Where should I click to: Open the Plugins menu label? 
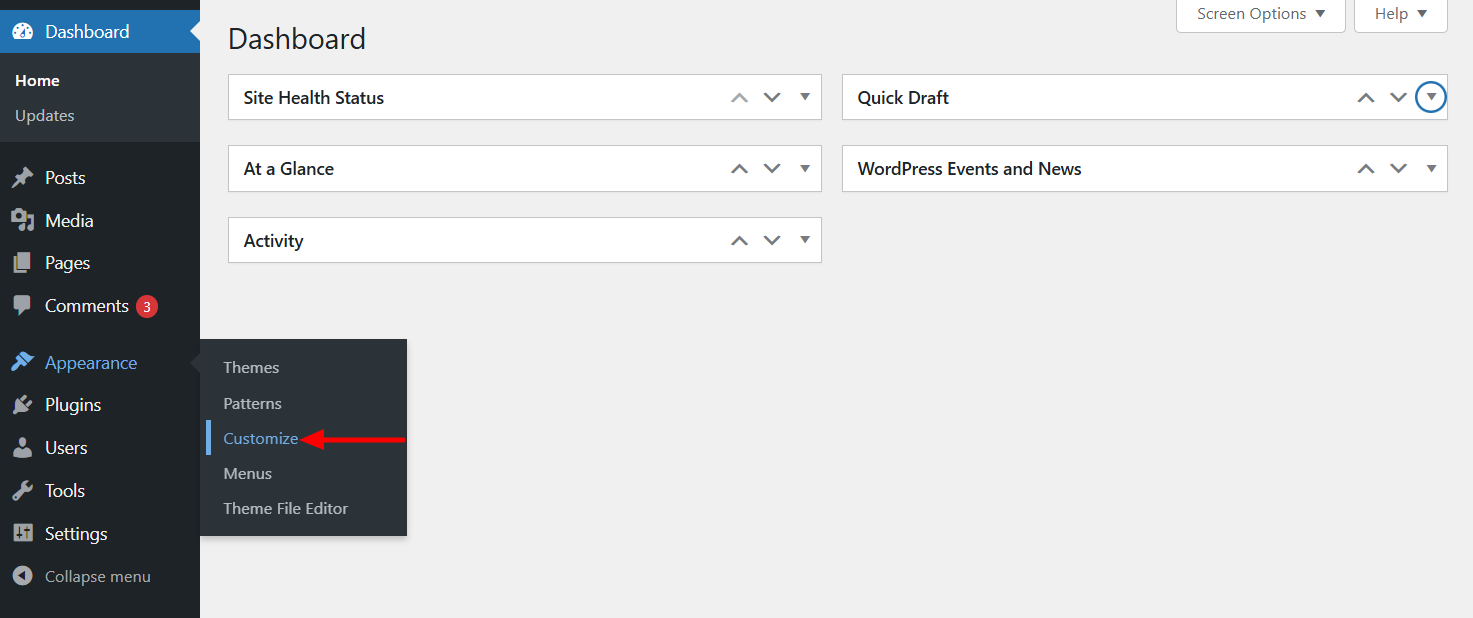[x=73, y=405]
